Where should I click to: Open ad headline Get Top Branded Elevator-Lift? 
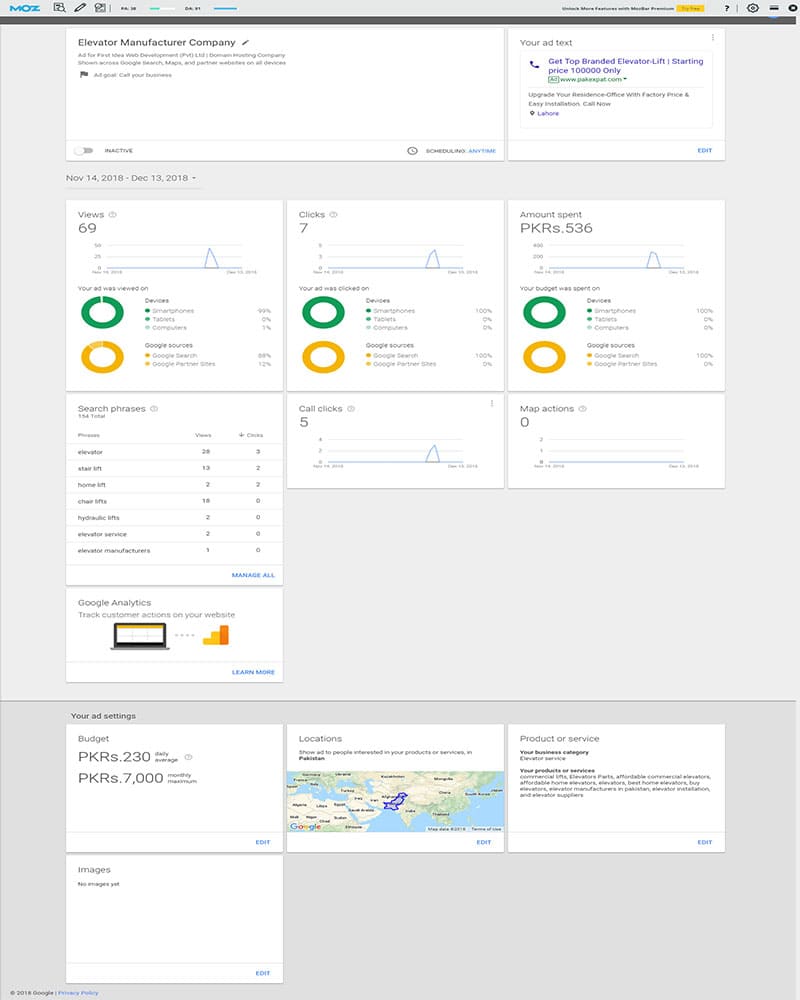point(625,66)
